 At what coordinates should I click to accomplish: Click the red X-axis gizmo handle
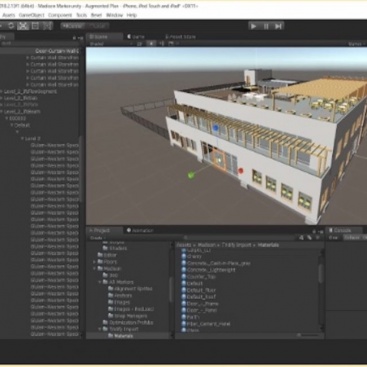(x=241, y=171)
